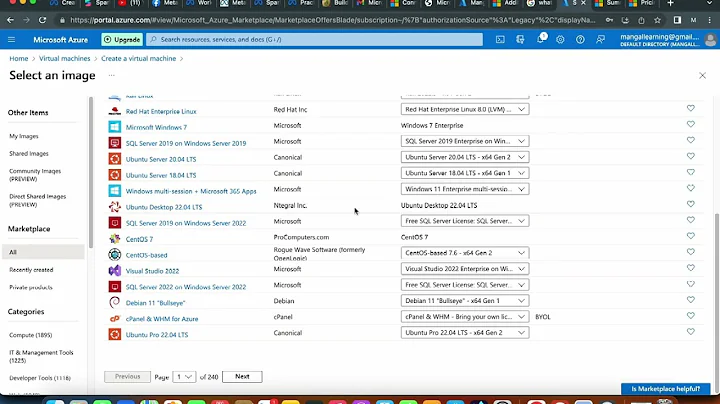Open Cloud Shell from the top bar

500,39
